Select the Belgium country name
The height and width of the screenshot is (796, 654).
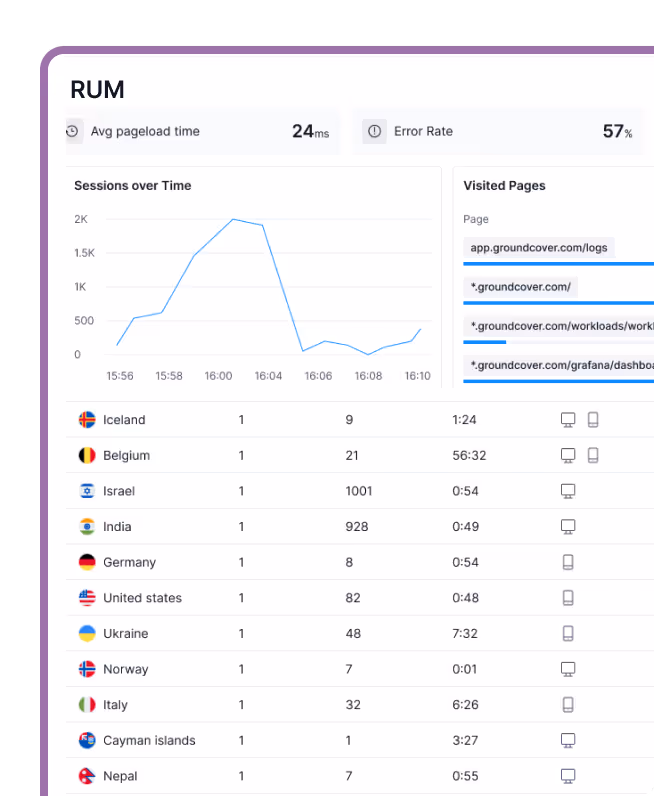[126, 455]
